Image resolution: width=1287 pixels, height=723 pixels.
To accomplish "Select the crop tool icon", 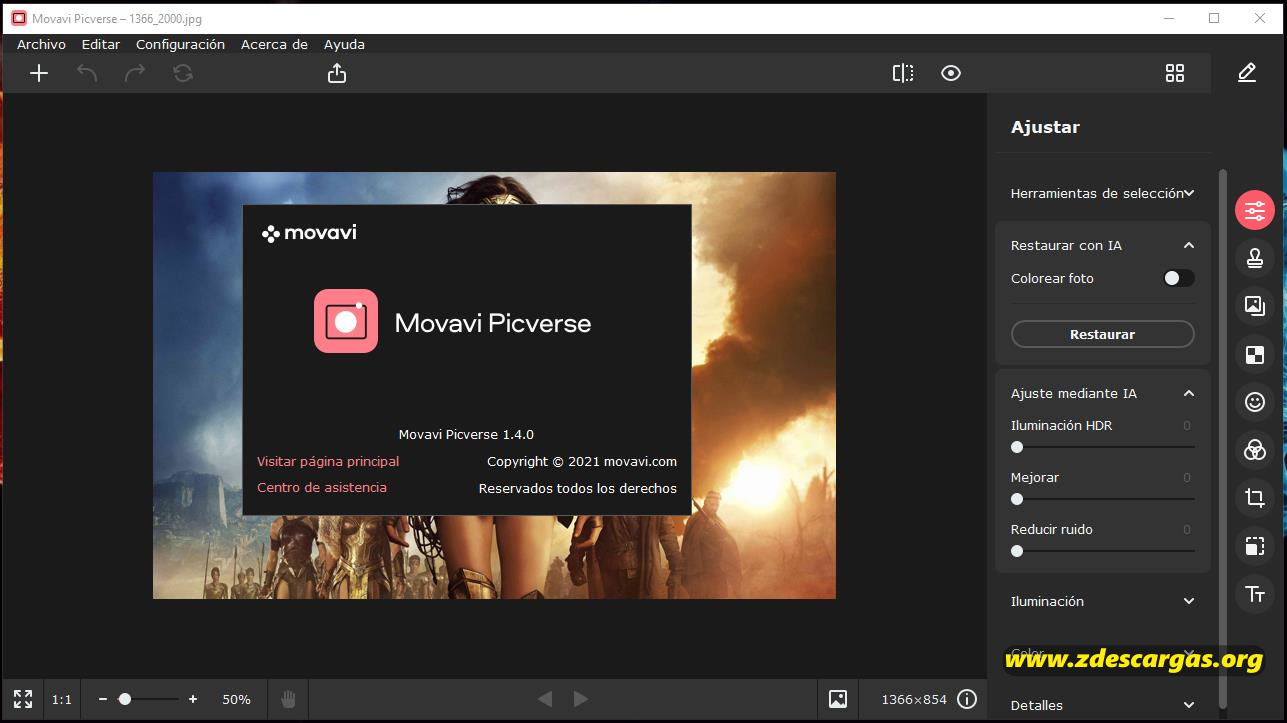I will pyautogui.click(x=1255, y=498).
